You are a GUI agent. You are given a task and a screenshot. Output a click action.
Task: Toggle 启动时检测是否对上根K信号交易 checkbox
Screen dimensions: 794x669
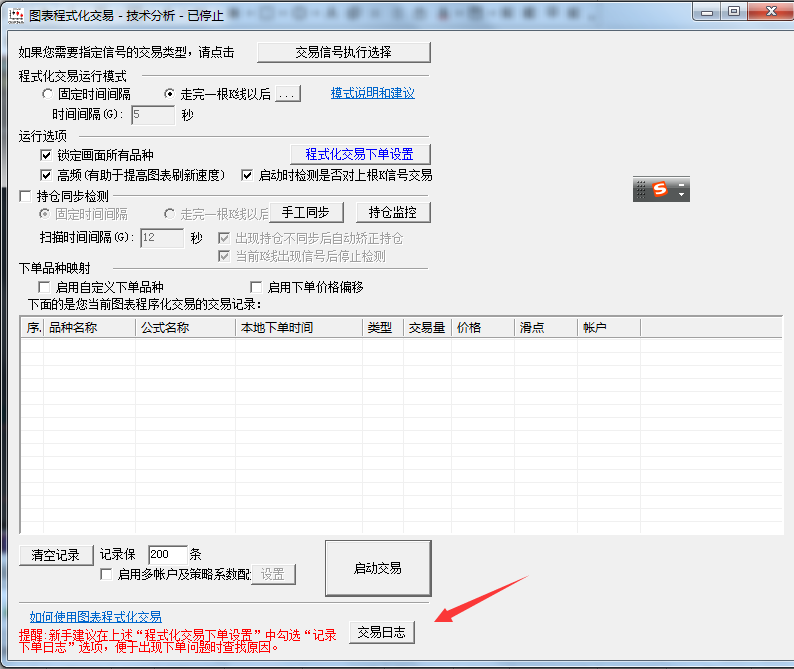(247, 175)
